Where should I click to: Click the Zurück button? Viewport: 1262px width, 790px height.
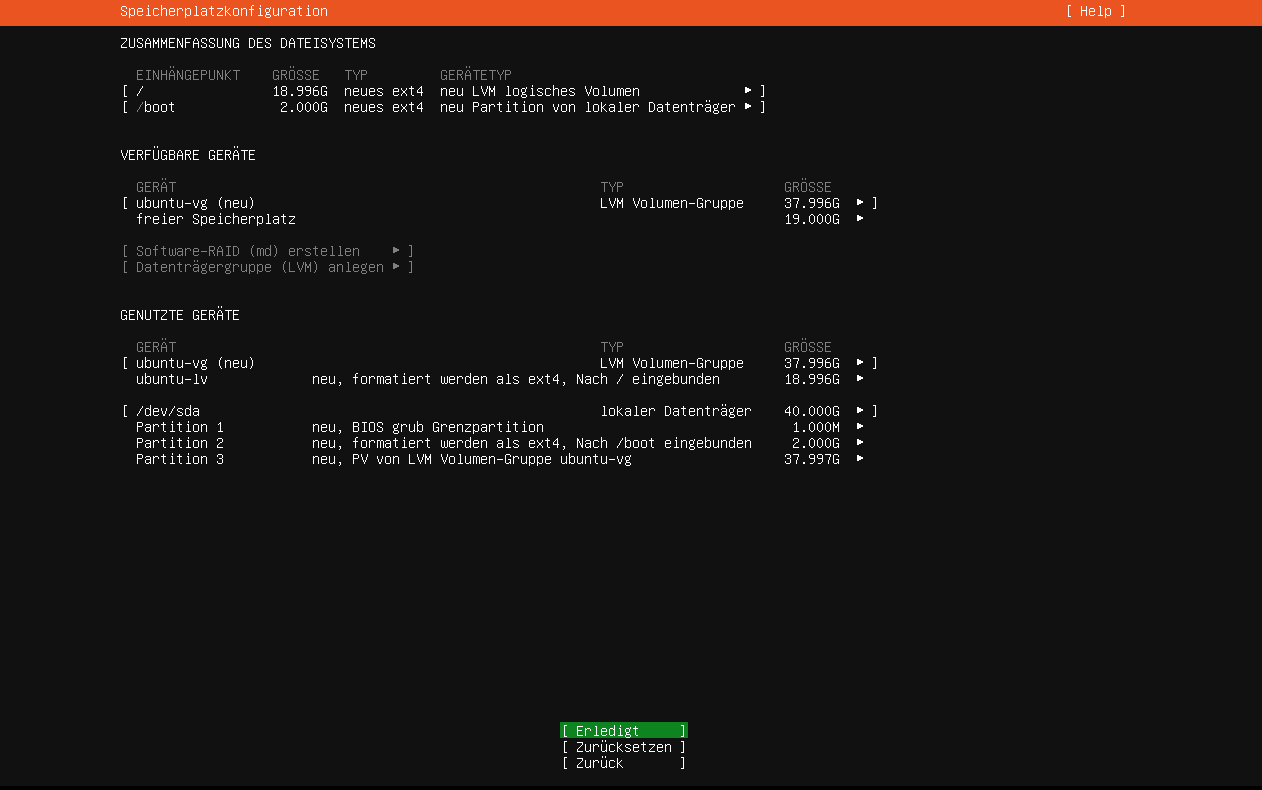(x=623, y=763)
